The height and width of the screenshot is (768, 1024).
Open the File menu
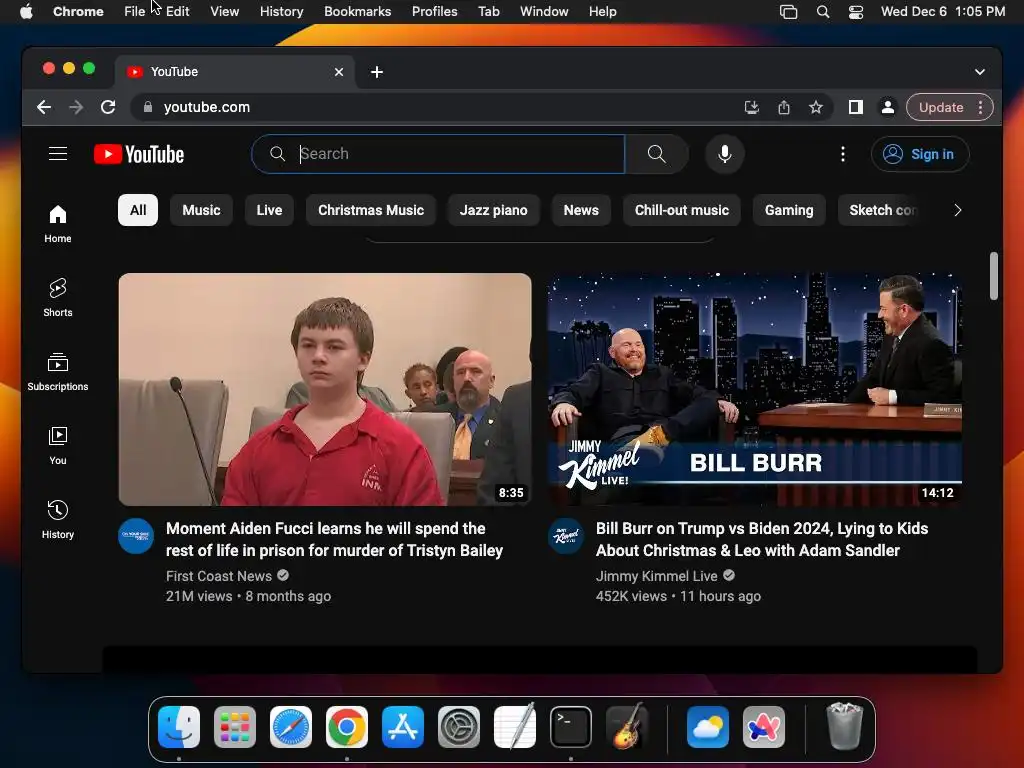pyautogui.click(x=135, y=12)
